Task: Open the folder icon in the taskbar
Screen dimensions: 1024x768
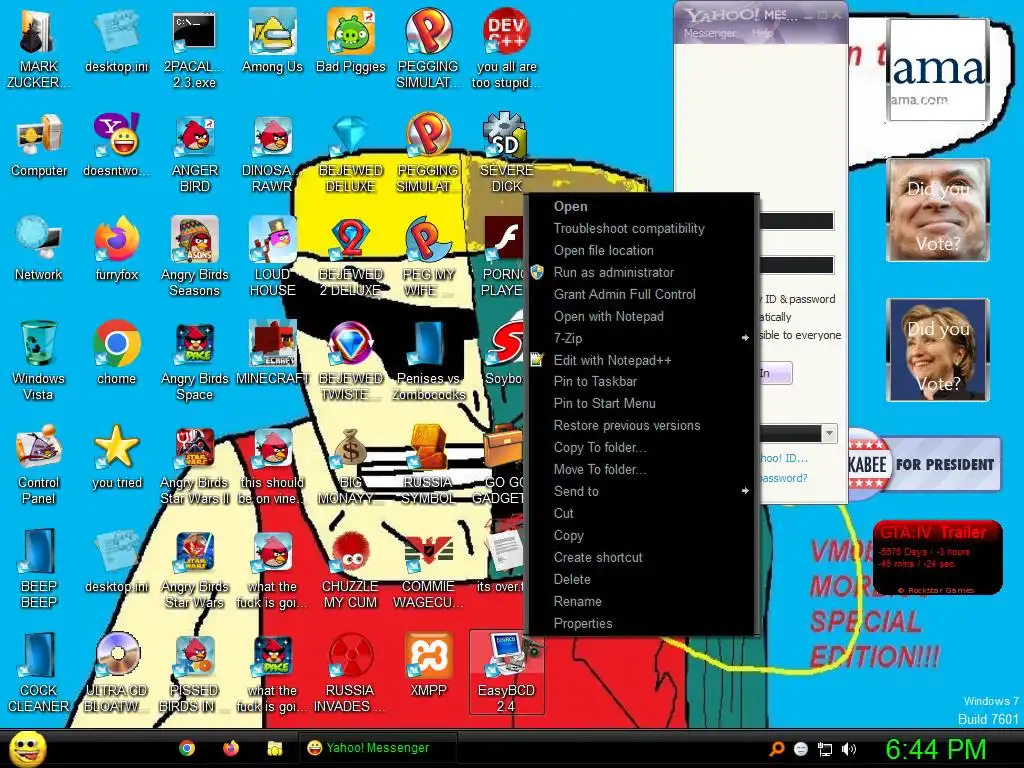Action: 274,748
